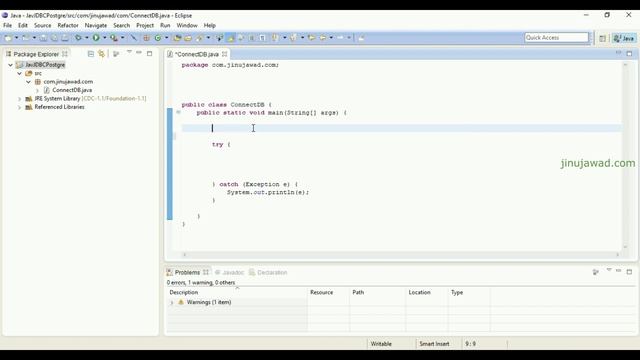Screen dimensions: 640x360
Task: Collapse All in Package Explorer
Action: pos(91,53)
